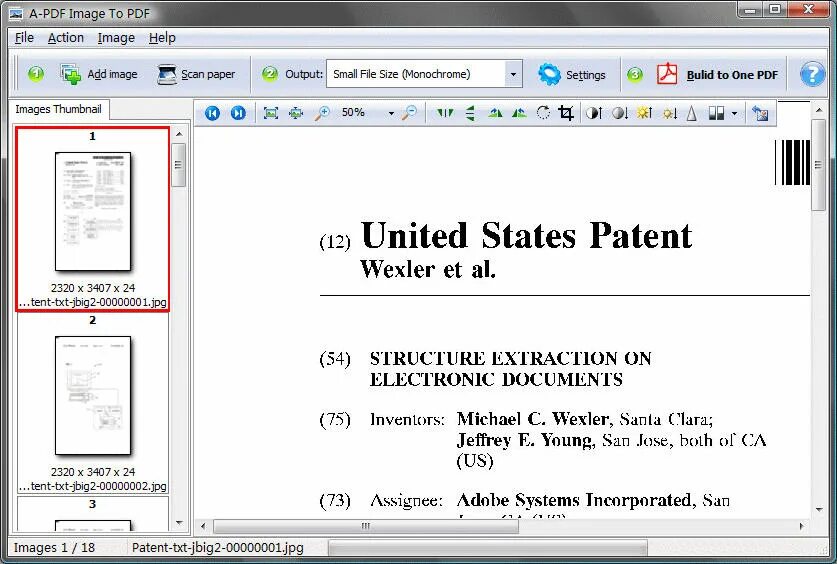Select the Images Thumbnail tab

click(x=58, y=109)
